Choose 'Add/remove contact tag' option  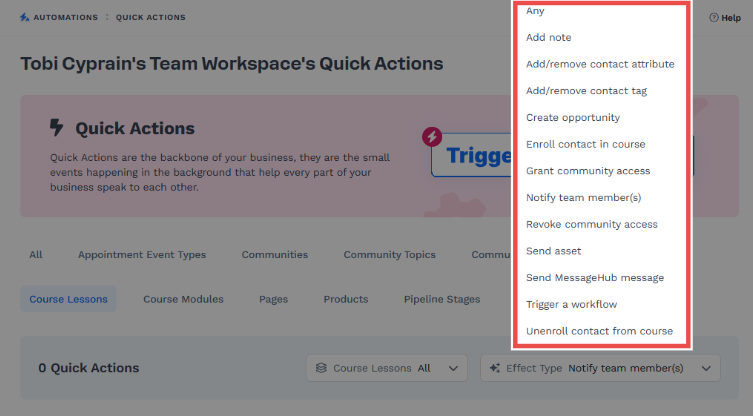coord(586,91)
